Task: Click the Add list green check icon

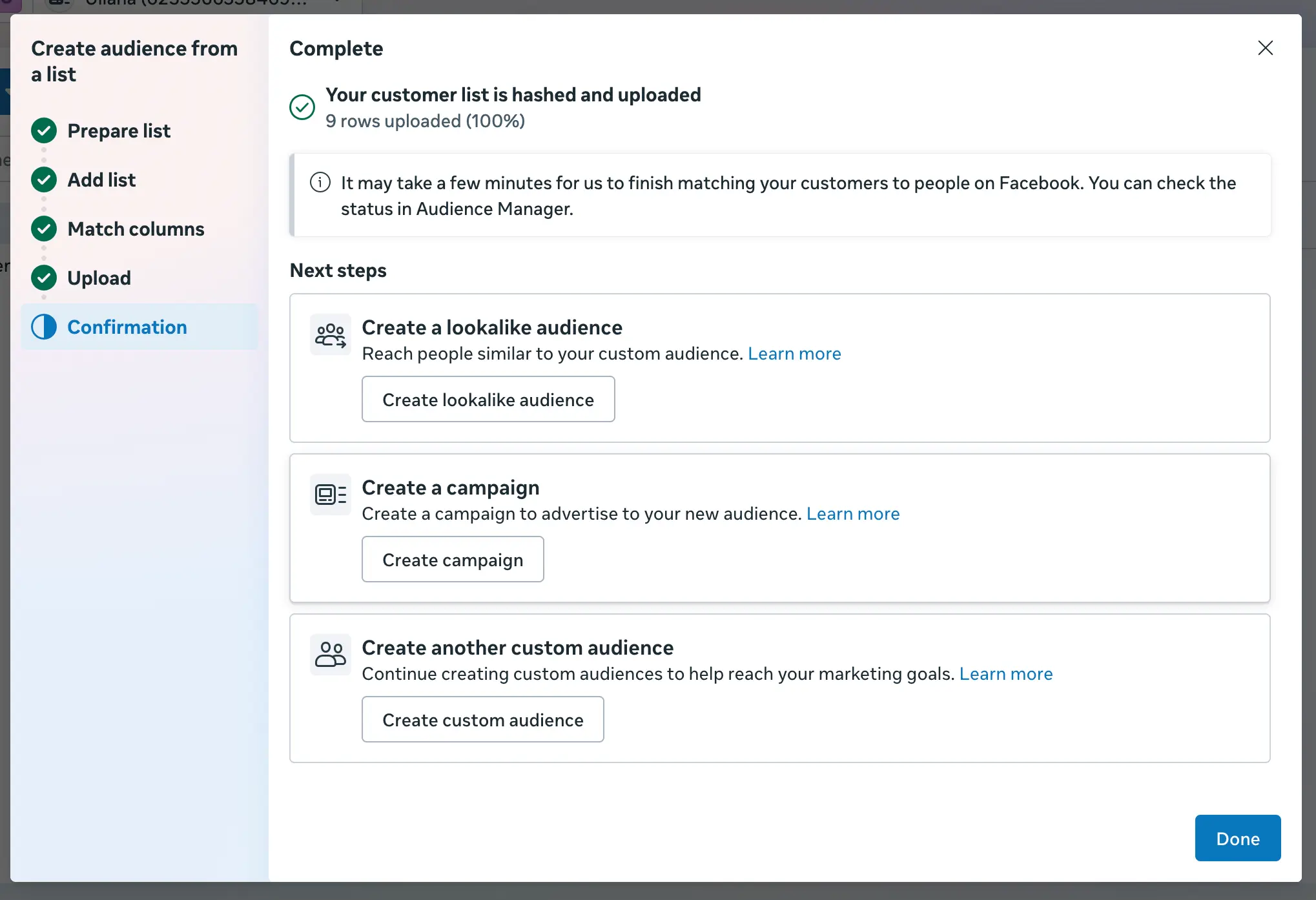Action: click(44, 179)
